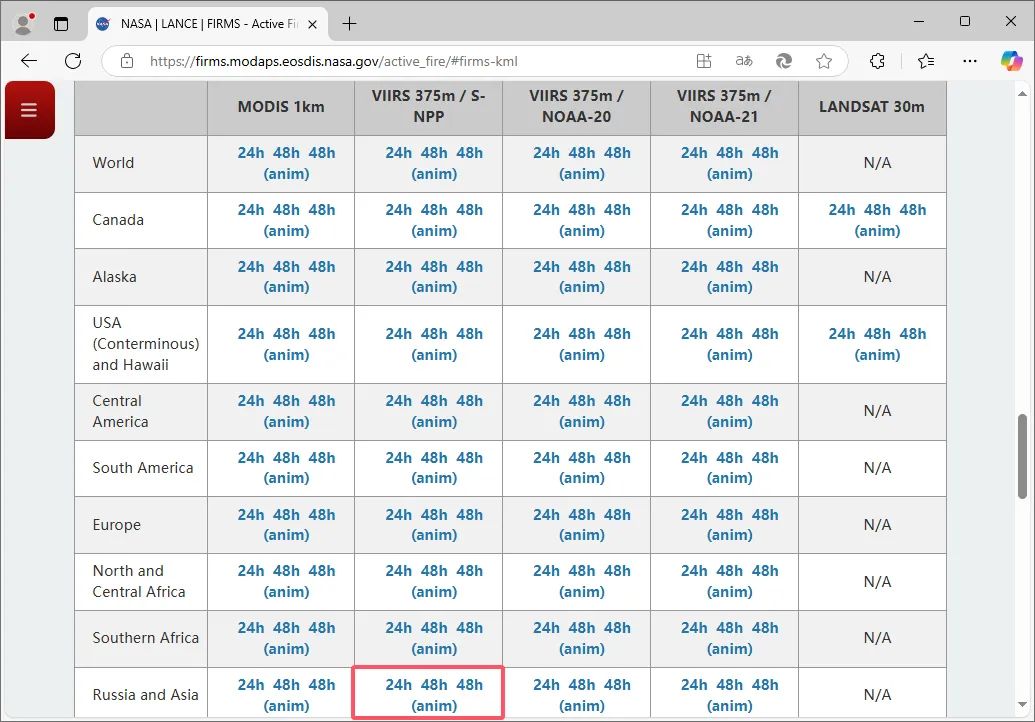This screenshot has width=1035, height=722.
Task: View site information lock icon
Action: point(127,61)
